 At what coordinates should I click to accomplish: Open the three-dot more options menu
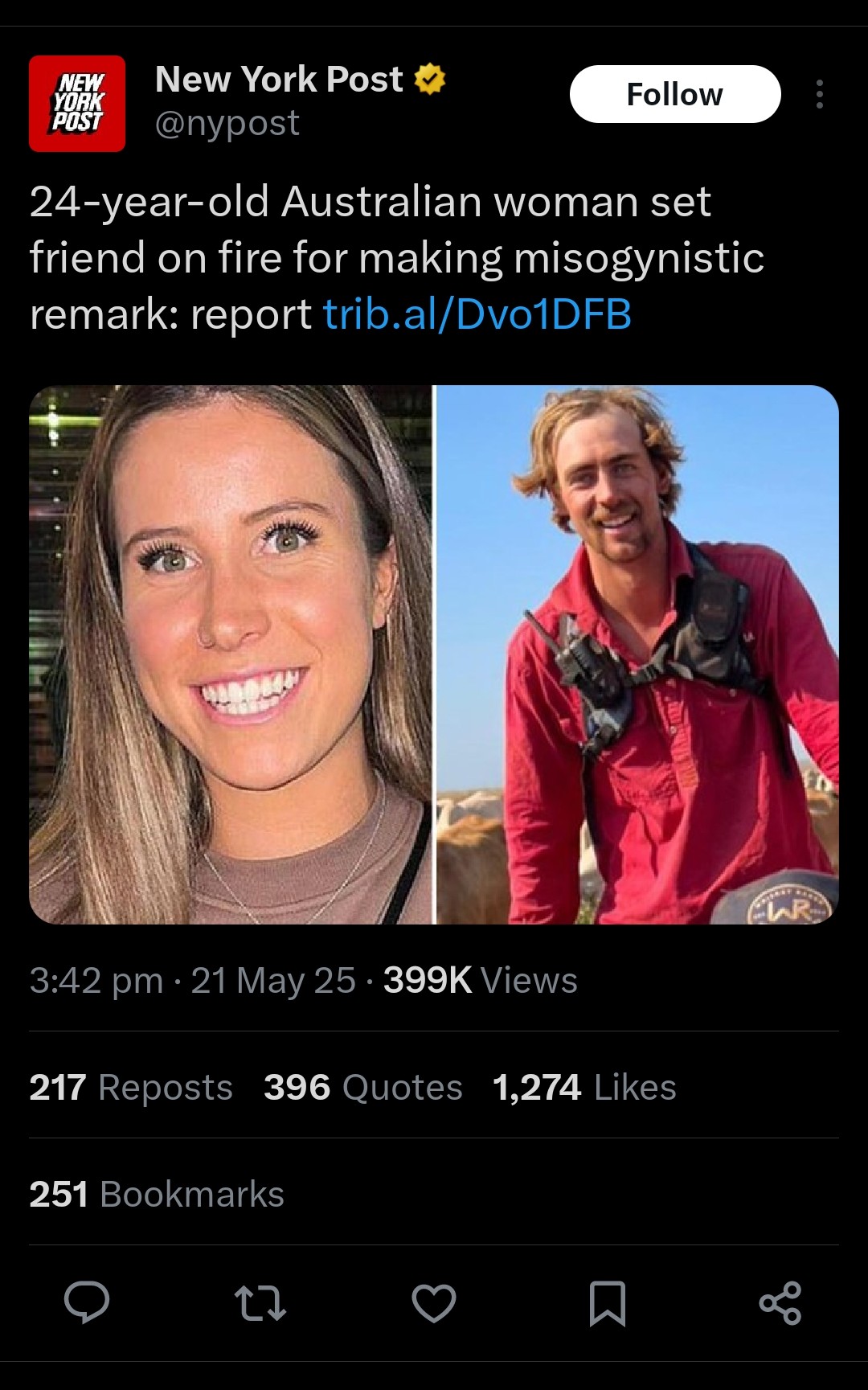[x=819, y=94]
